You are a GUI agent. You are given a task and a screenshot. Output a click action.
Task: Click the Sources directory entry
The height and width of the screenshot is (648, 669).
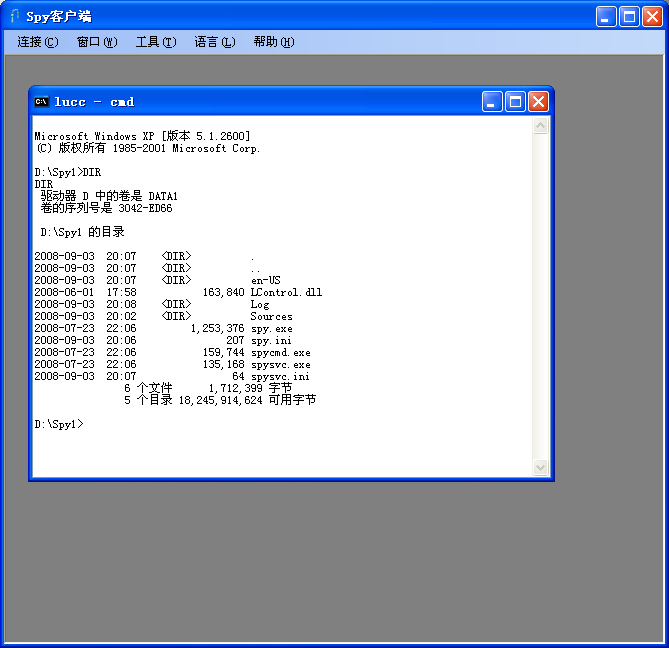[271, 317]
